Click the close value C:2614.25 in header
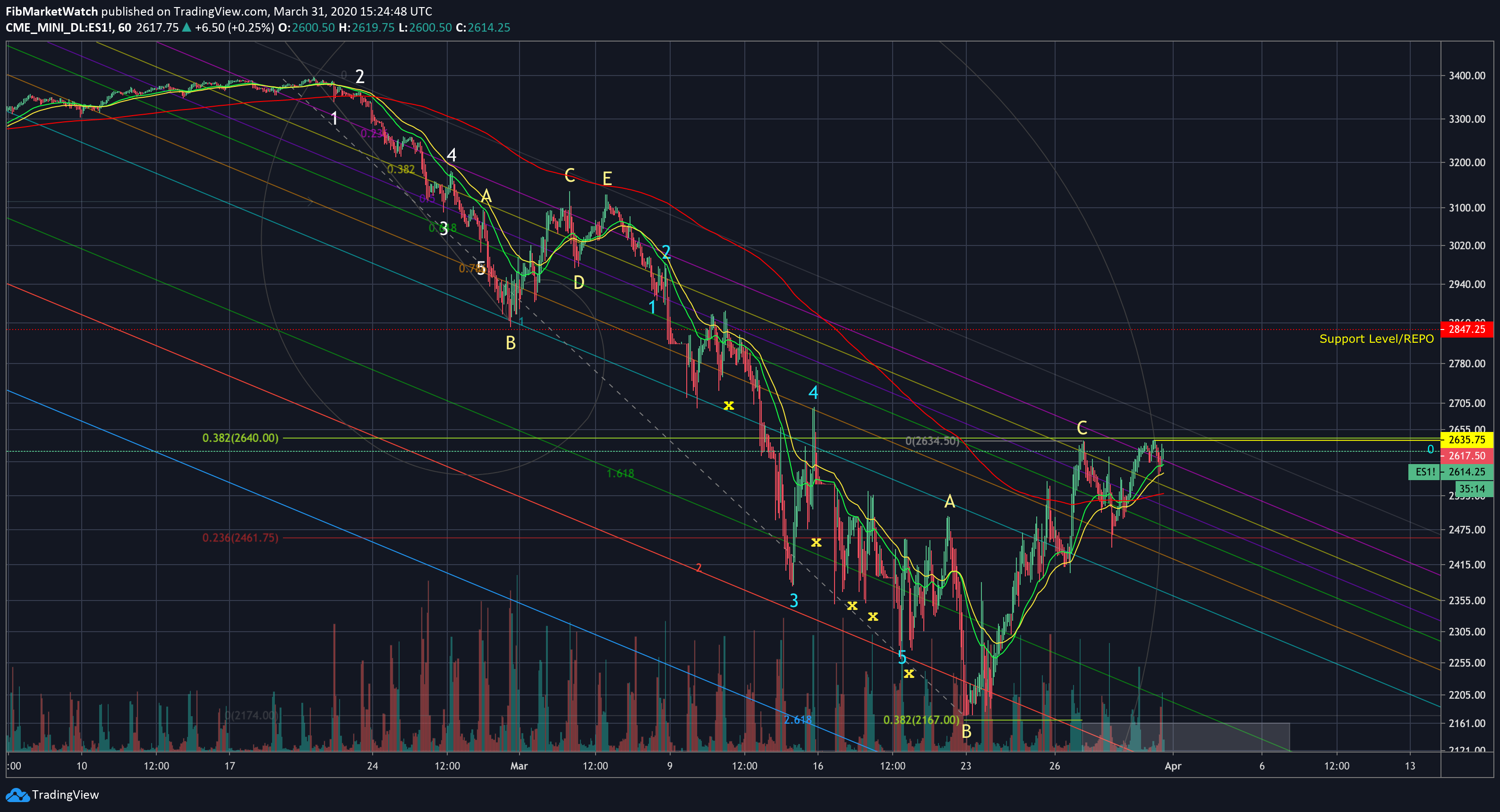 pos(483,27)
